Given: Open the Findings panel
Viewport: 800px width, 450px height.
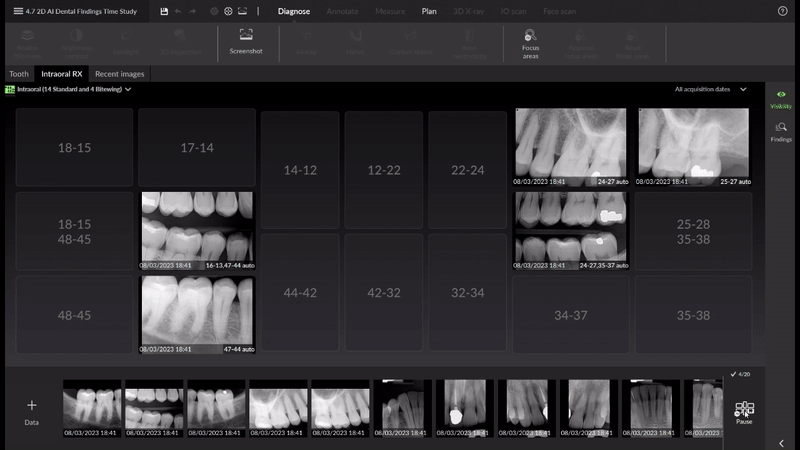Looking at the screenshot, I should coord(781,132).
